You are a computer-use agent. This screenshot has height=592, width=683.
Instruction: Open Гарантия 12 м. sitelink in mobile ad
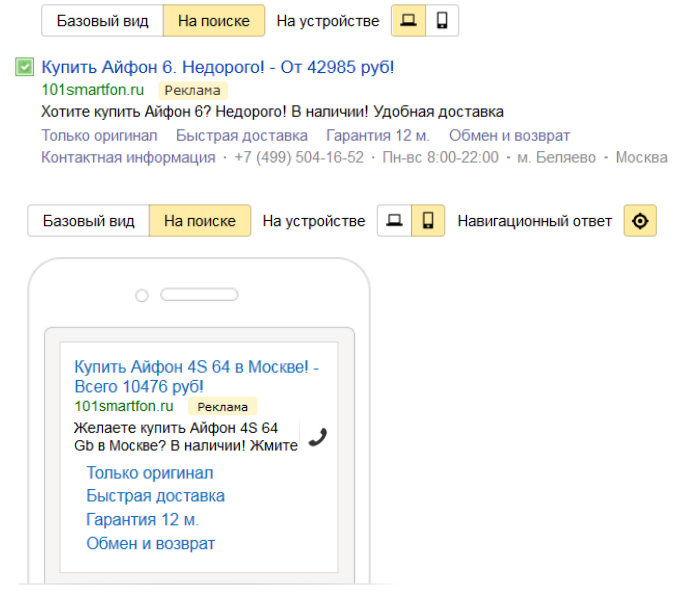tap(142, 519)
